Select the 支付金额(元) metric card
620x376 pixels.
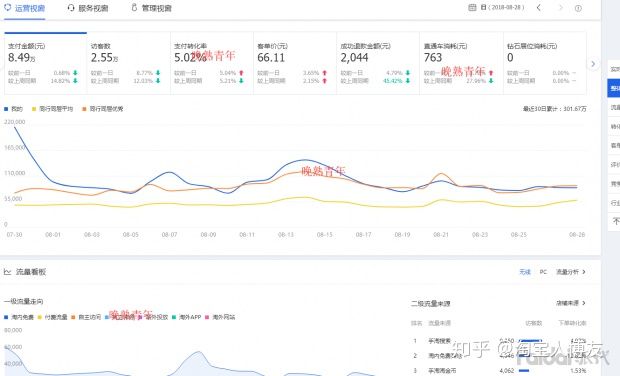tap(45, 63)
